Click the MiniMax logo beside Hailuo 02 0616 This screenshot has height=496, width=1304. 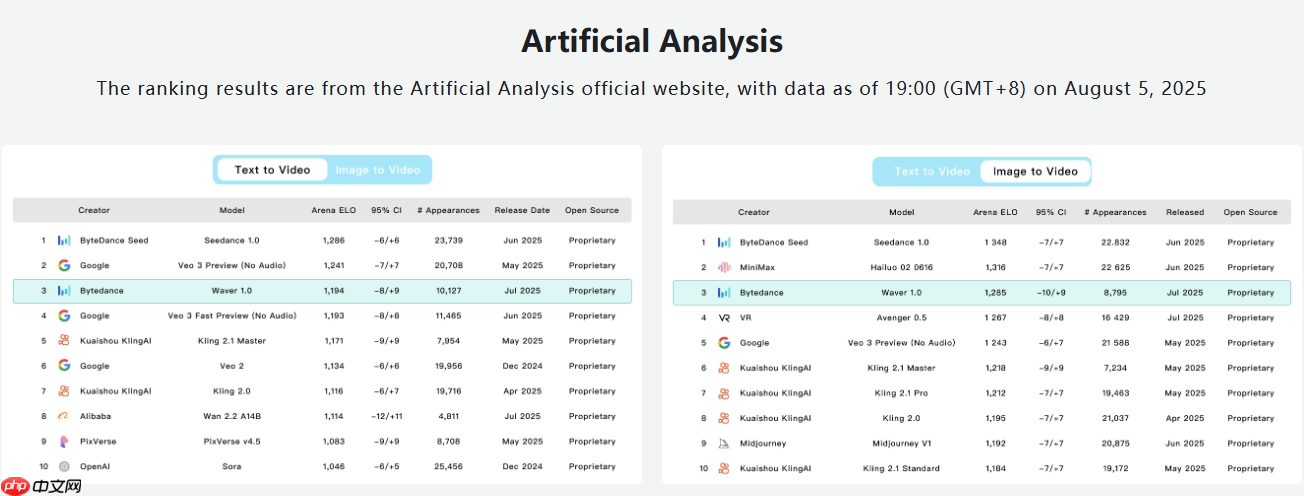[x=724, y=267]
